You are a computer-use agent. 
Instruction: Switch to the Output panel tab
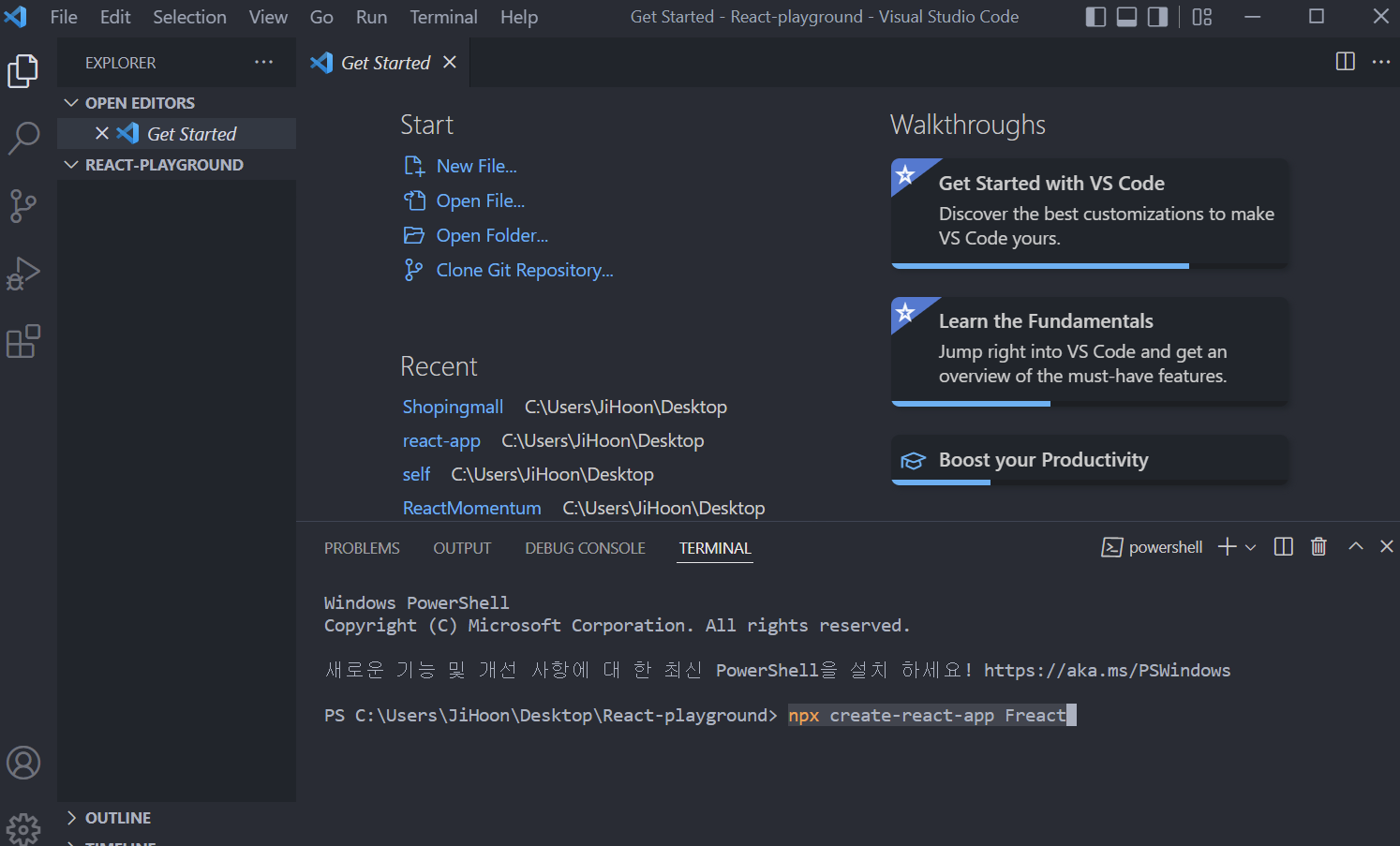pyautogui.click(x=462, y=548)
